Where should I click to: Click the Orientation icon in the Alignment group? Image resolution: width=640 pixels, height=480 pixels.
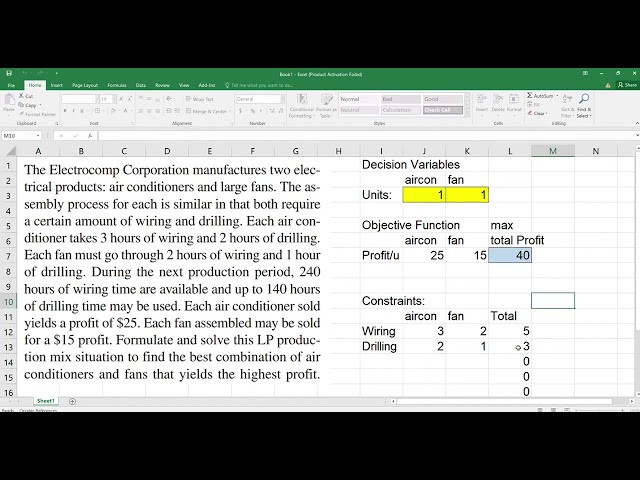(x=169, y=99)
